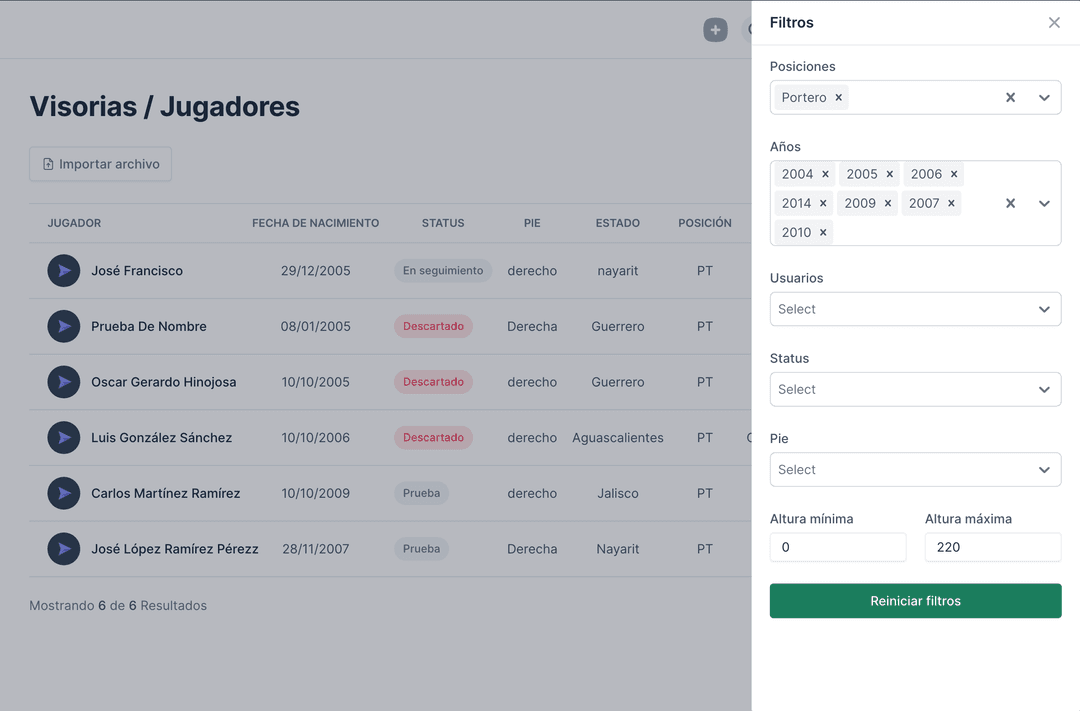Remove the 2005 year tag
Screen dimensions: 1080x711
pos(889,174)
